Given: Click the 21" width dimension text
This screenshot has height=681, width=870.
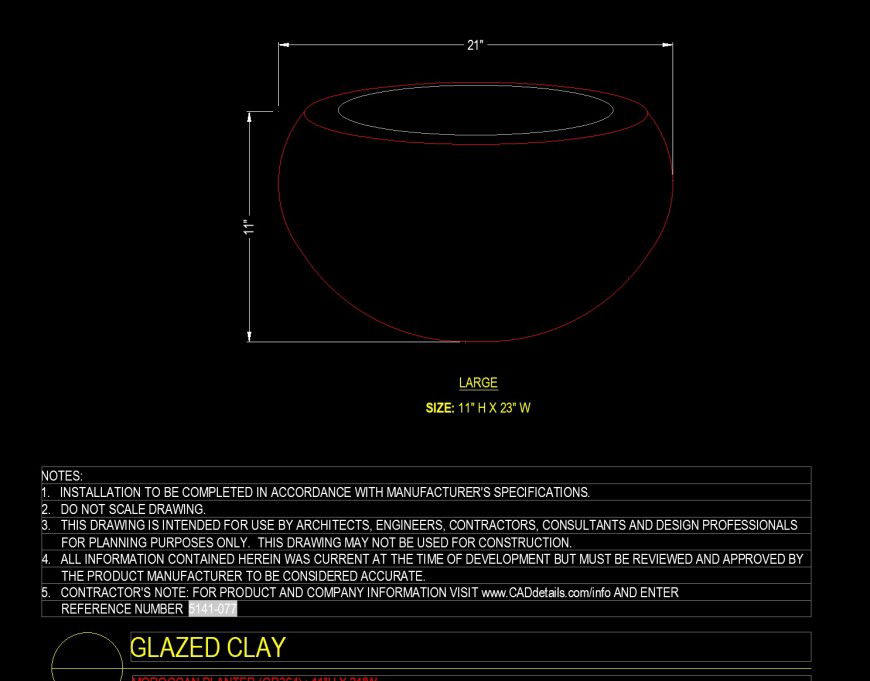Looking at the screenshot, I should (x=475, y=45).
